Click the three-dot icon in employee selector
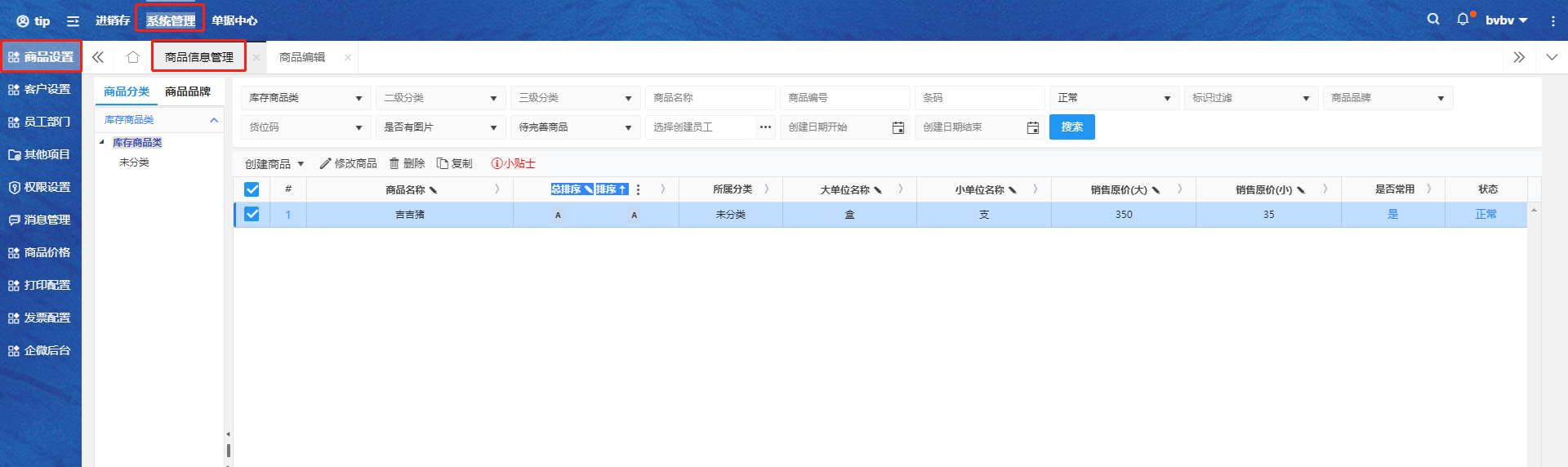The width and height of the screenshot is (1568, 467). pos(765,127)
